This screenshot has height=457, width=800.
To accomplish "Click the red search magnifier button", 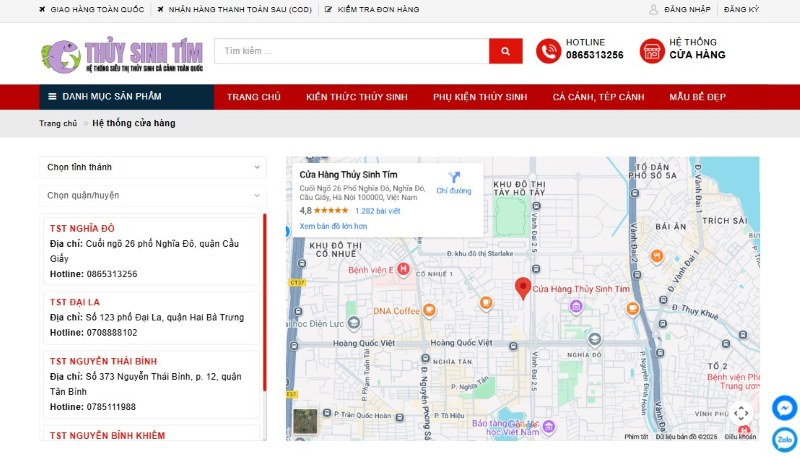I will pos(506,51).
